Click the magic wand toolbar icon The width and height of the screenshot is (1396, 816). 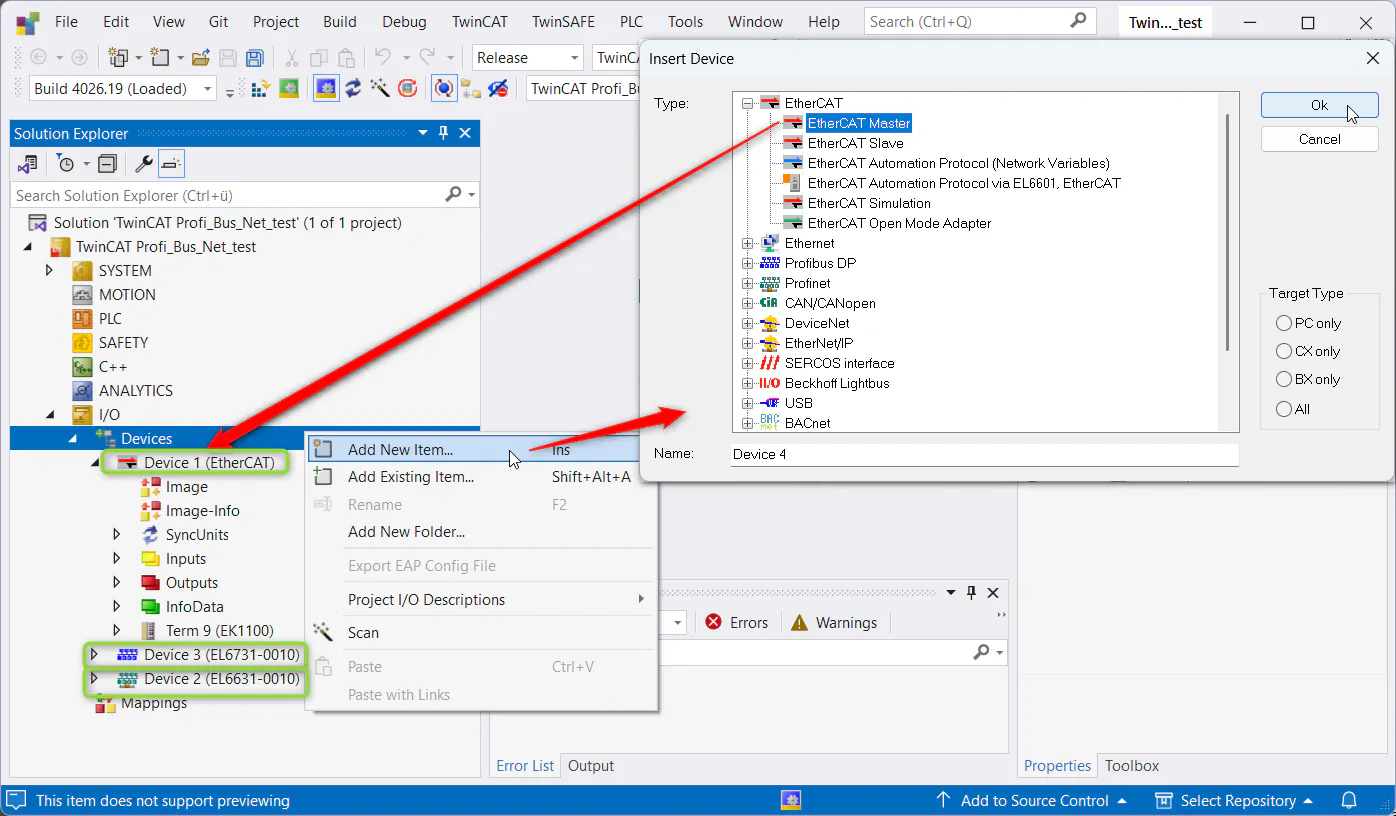380,89
